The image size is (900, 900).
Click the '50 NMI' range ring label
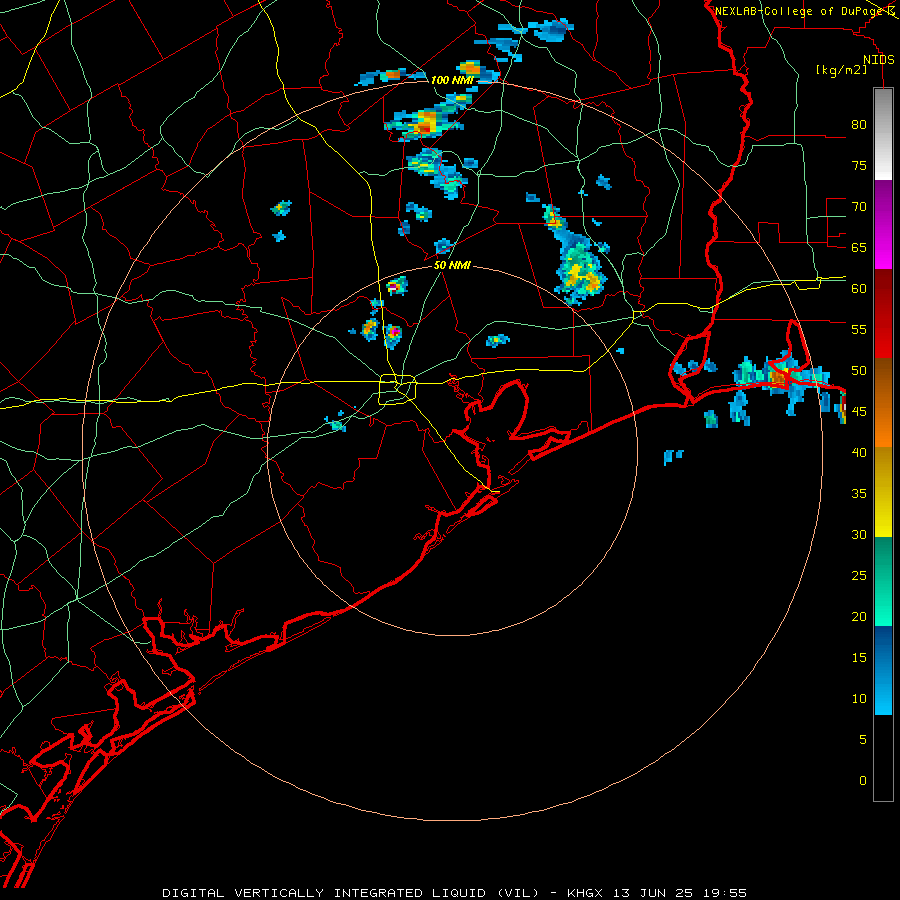pos(452,265)
